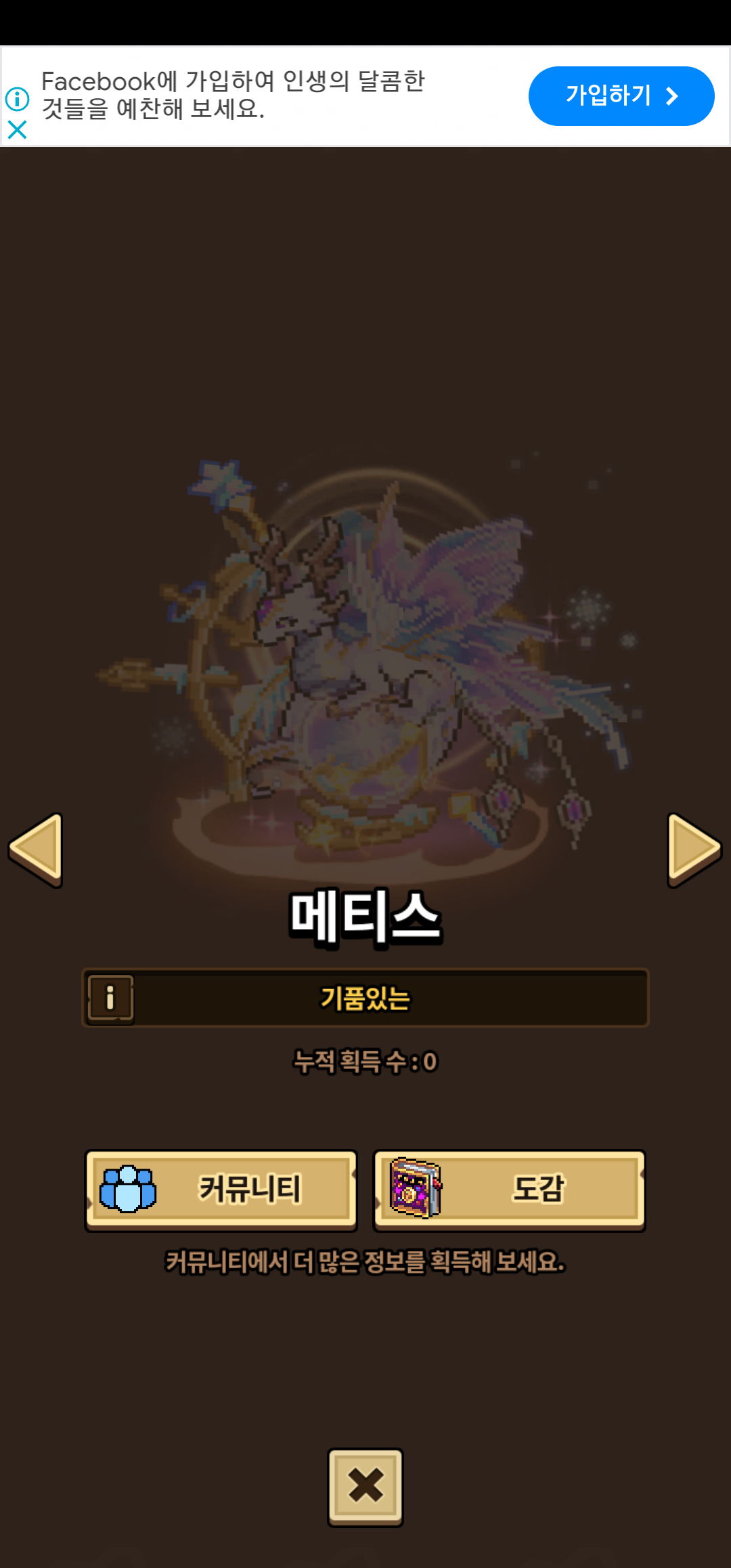Go to next monster with right arrow
Screen dimensions: 731x1568
[694, 850]
